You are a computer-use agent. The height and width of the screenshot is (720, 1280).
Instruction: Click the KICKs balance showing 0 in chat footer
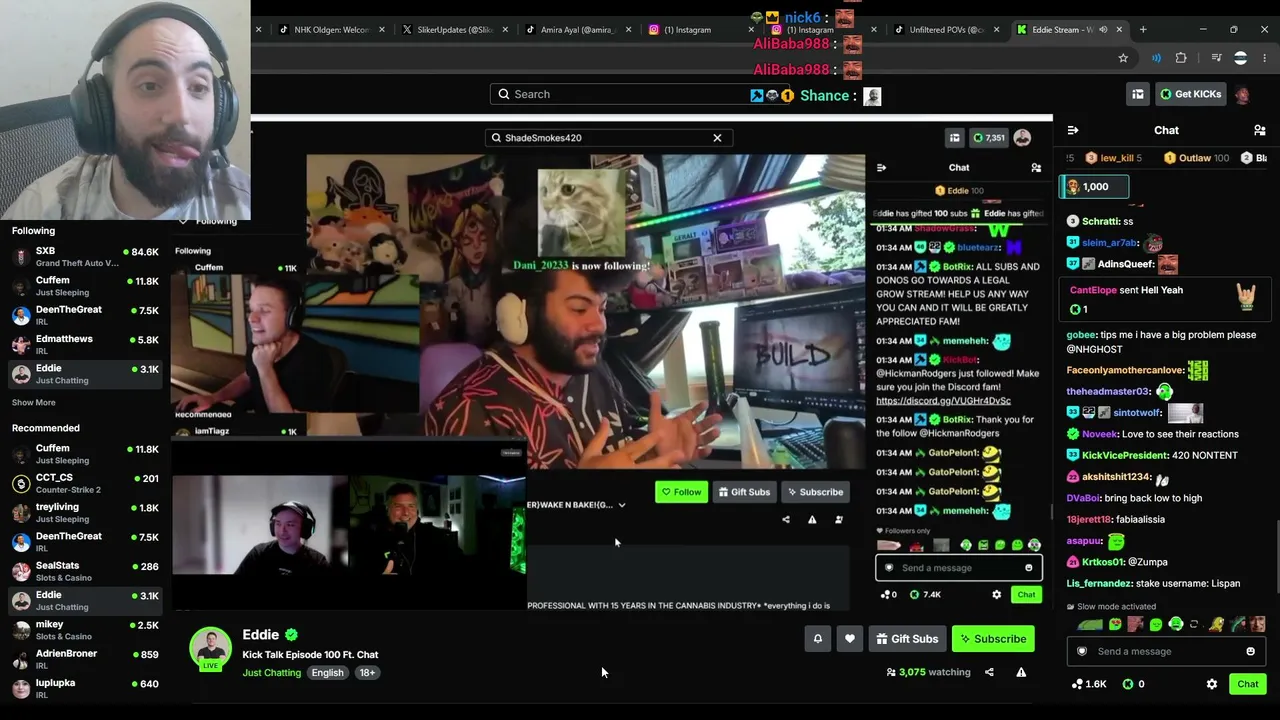(x=1133, y=684)
